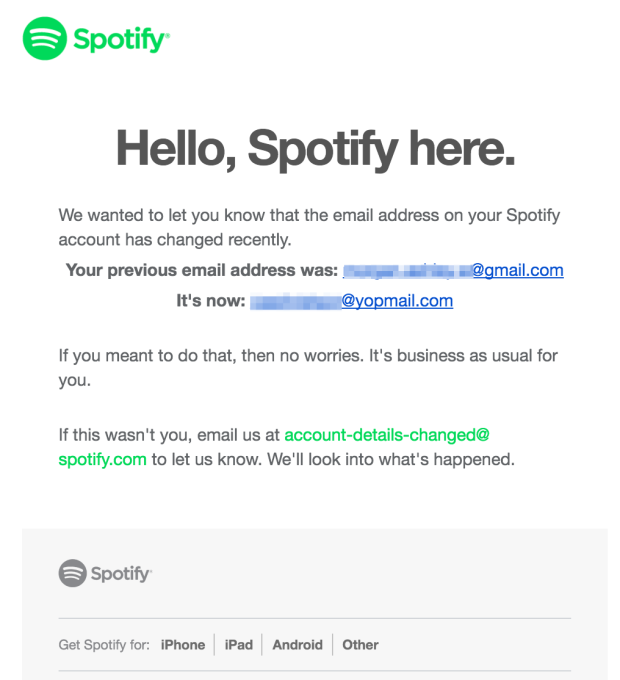620x680 pixels.
Task: Click the gray Spotify circle logo in footer
Action: pyautogui.click(x=72, y=573)
